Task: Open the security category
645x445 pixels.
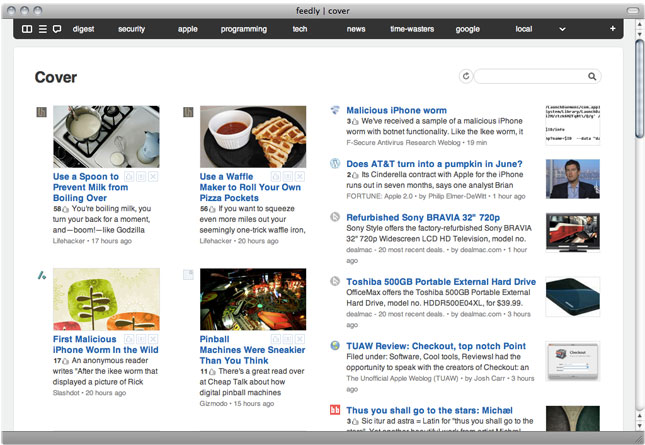Action: tap(132, 29)
